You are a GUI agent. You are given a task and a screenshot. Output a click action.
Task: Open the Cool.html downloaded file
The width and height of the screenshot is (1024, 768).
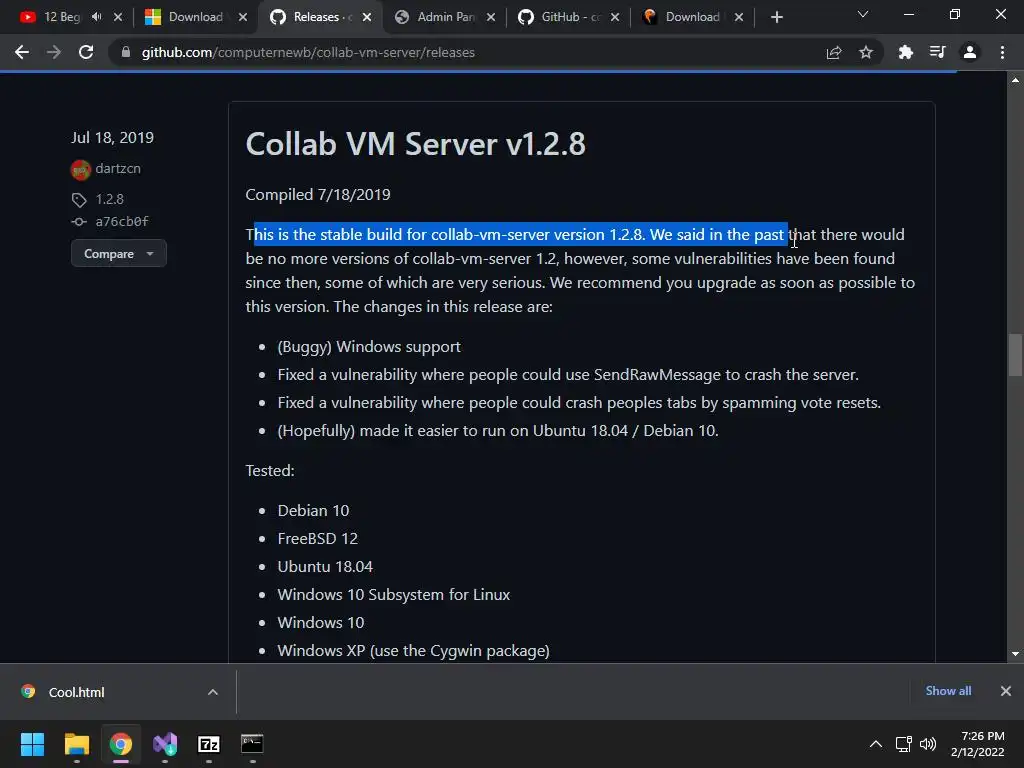76,692
